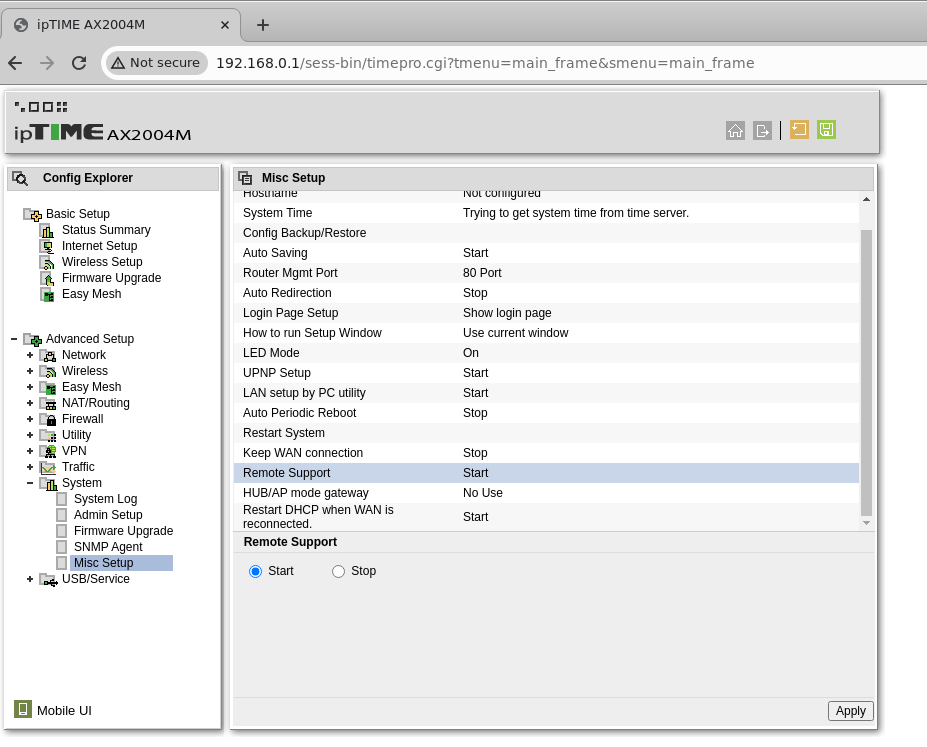Screen dimensions: 927x747
Task: Expand the USB/Service tree node
Action: pyautogui.click(x=30, y=579)
